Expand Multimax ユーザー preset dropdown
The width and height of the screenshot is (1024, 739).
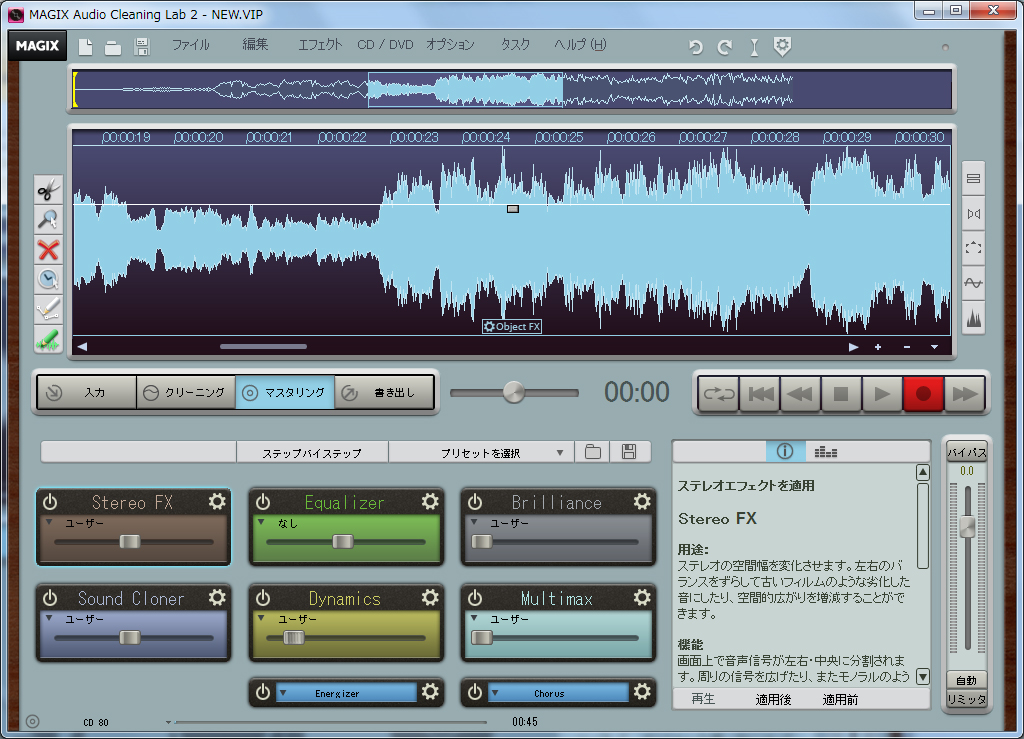(x=474, y=618)
